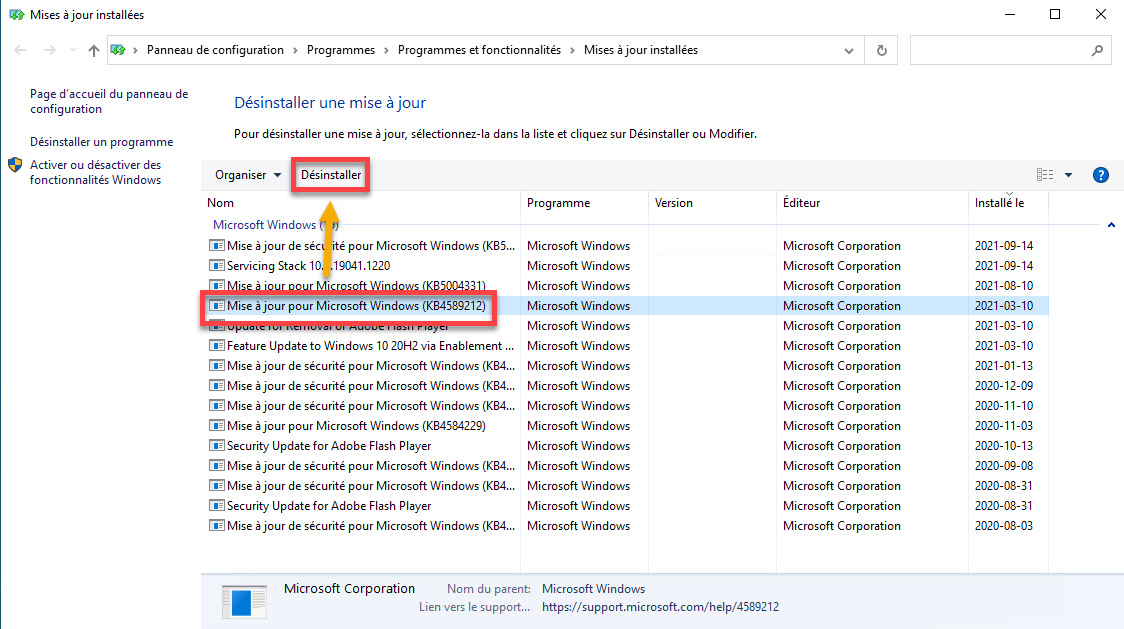The image size is (1124, 629).
Task: Click the Désinstaller toolbar button
Action: [331, 175]
